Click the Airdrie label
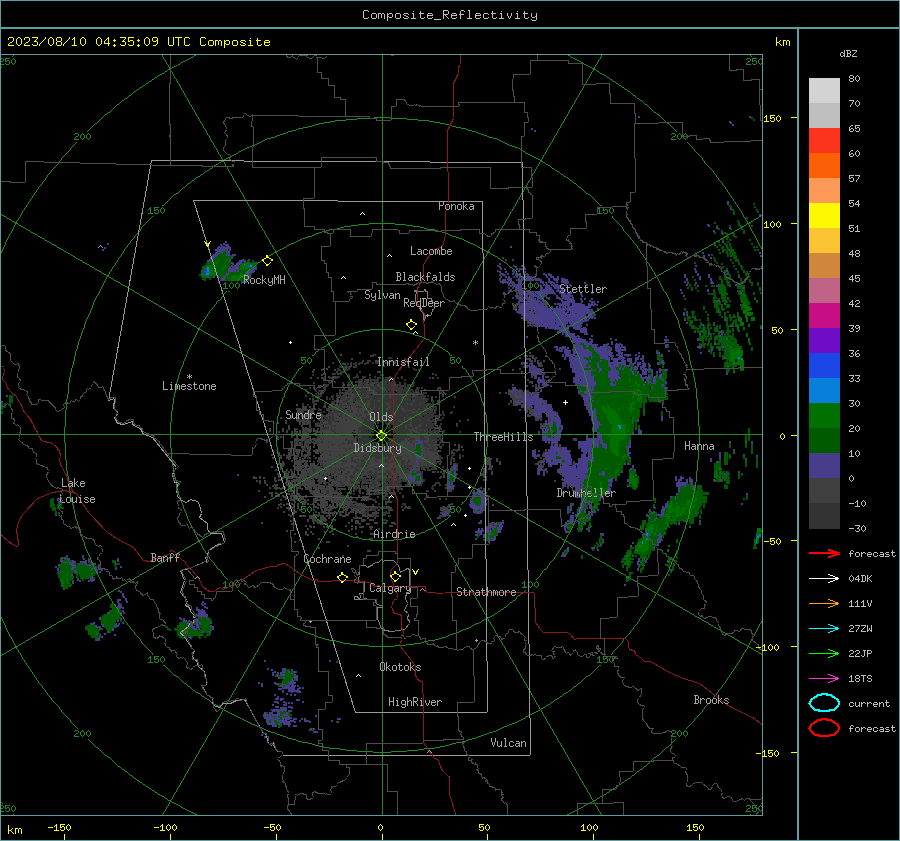Image resolution: width=900 pixels, height=841 pixels. pyautogui.click(x=394, y=534)
